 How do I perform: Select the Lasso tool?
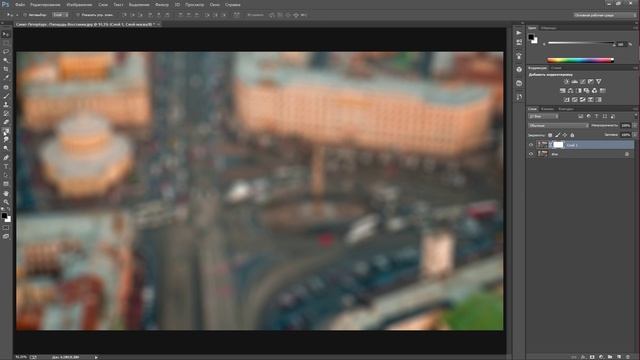pos(6,51)
